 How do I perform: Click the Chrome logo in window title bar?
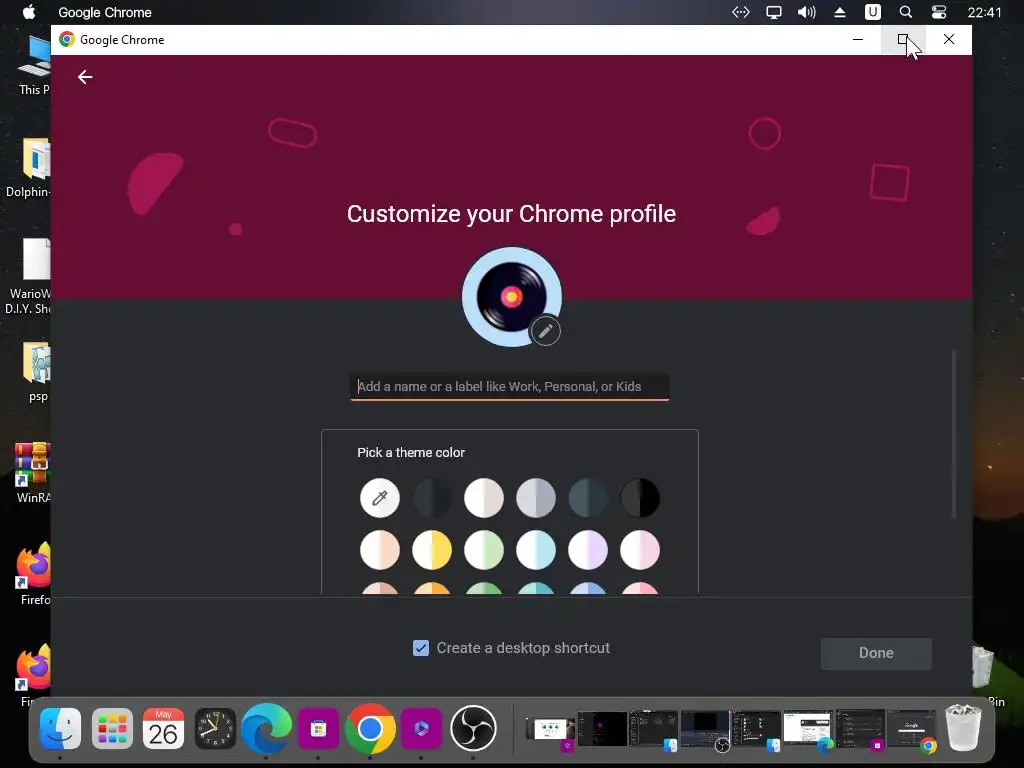point(67,40)
